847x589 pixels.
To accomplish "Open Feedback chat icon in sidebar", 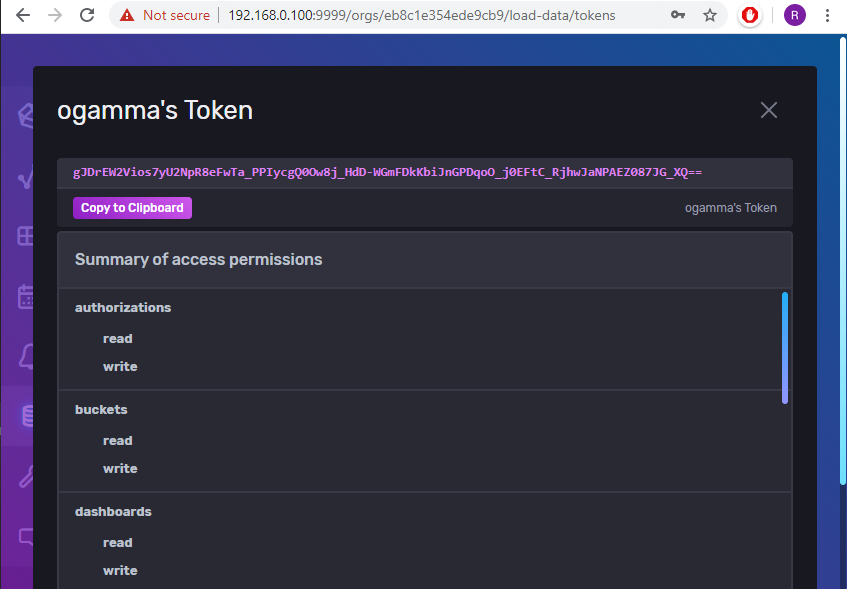I will pos(24,537).
